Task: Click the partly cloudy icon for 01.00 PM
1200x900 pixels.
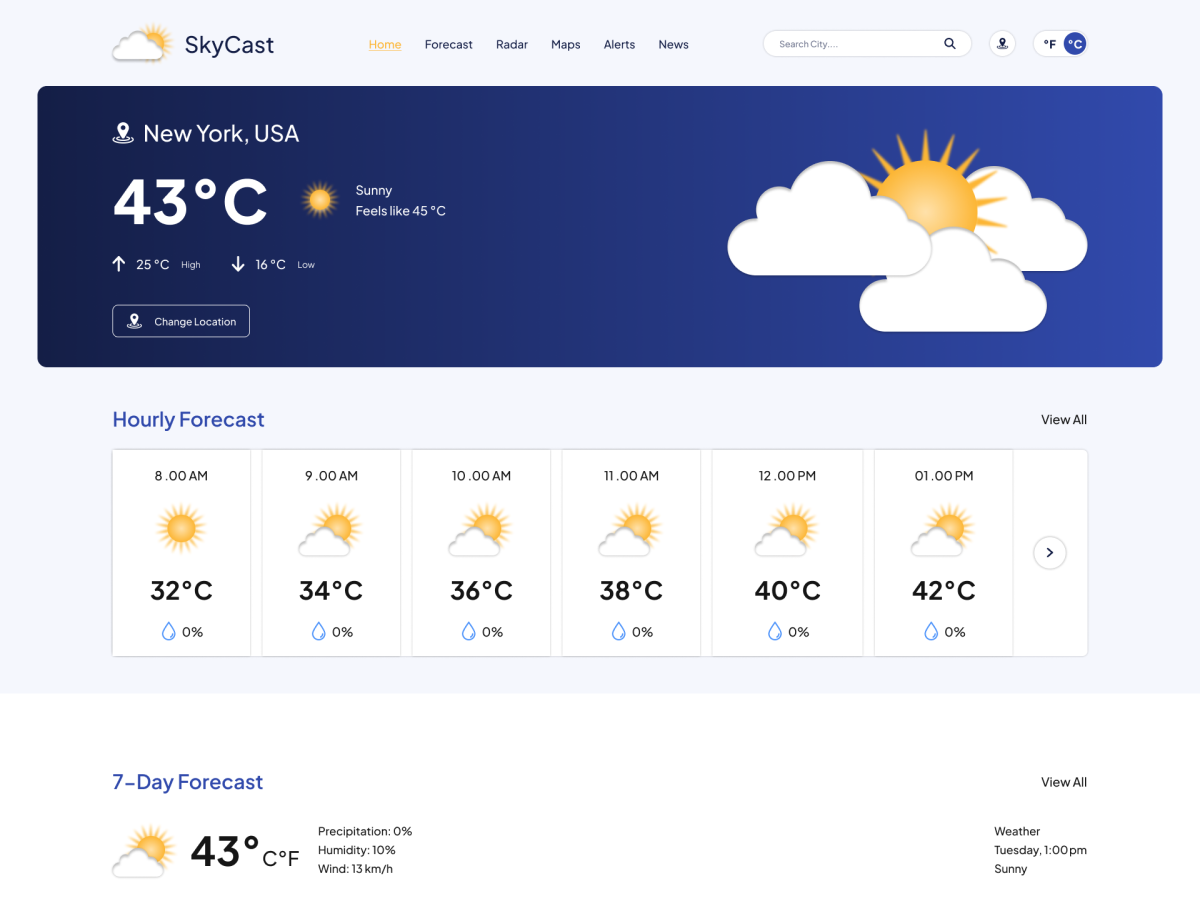Action: tap(942, 530)
